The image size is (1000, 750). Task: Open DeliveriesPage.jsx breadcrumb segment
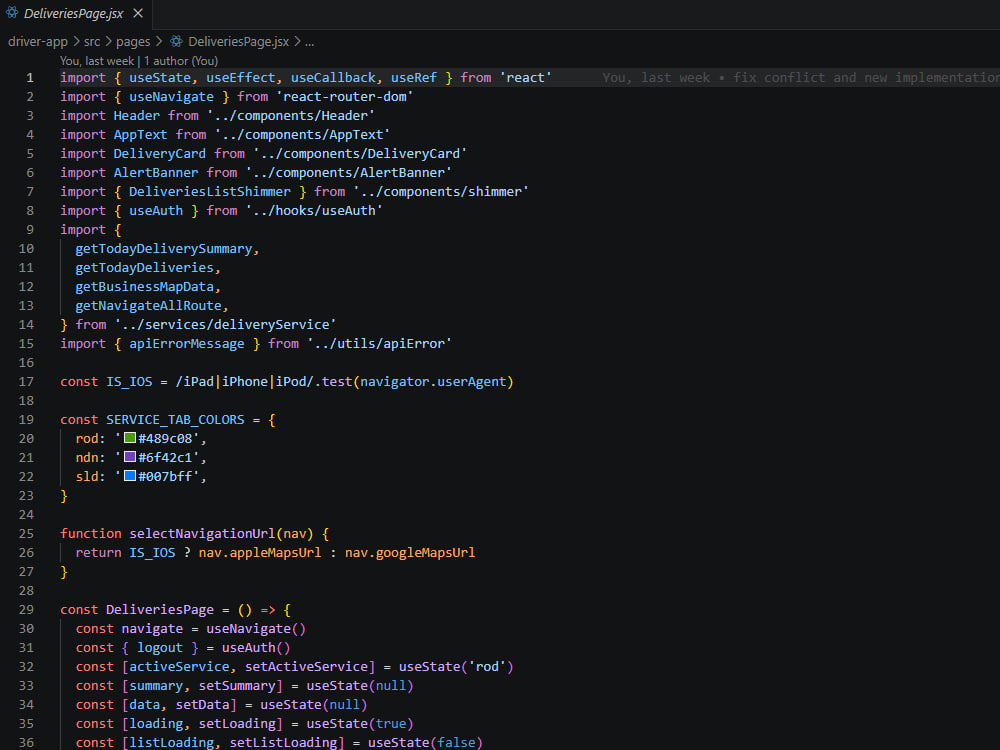pos(239,41)
